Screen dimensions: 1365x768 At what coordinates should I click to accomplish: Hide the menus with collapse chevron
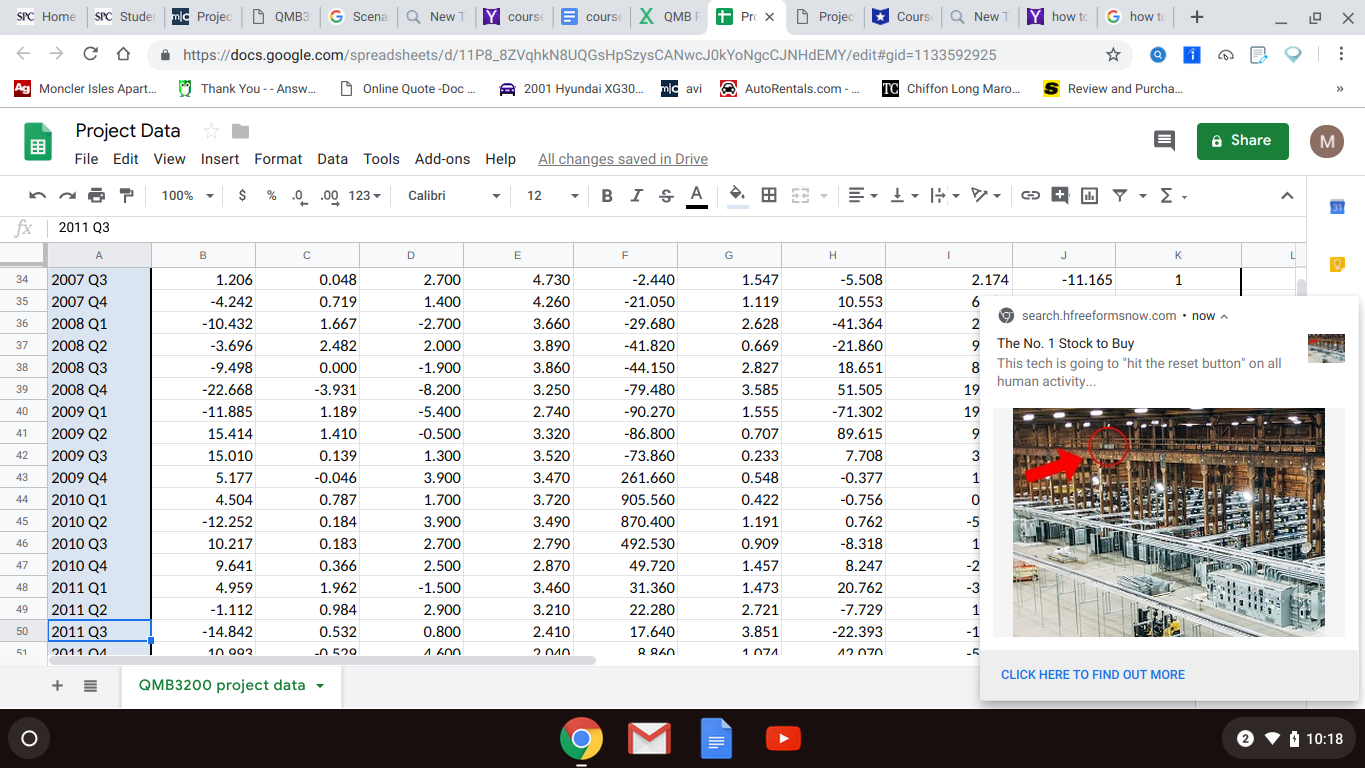tap(1287, 196)
